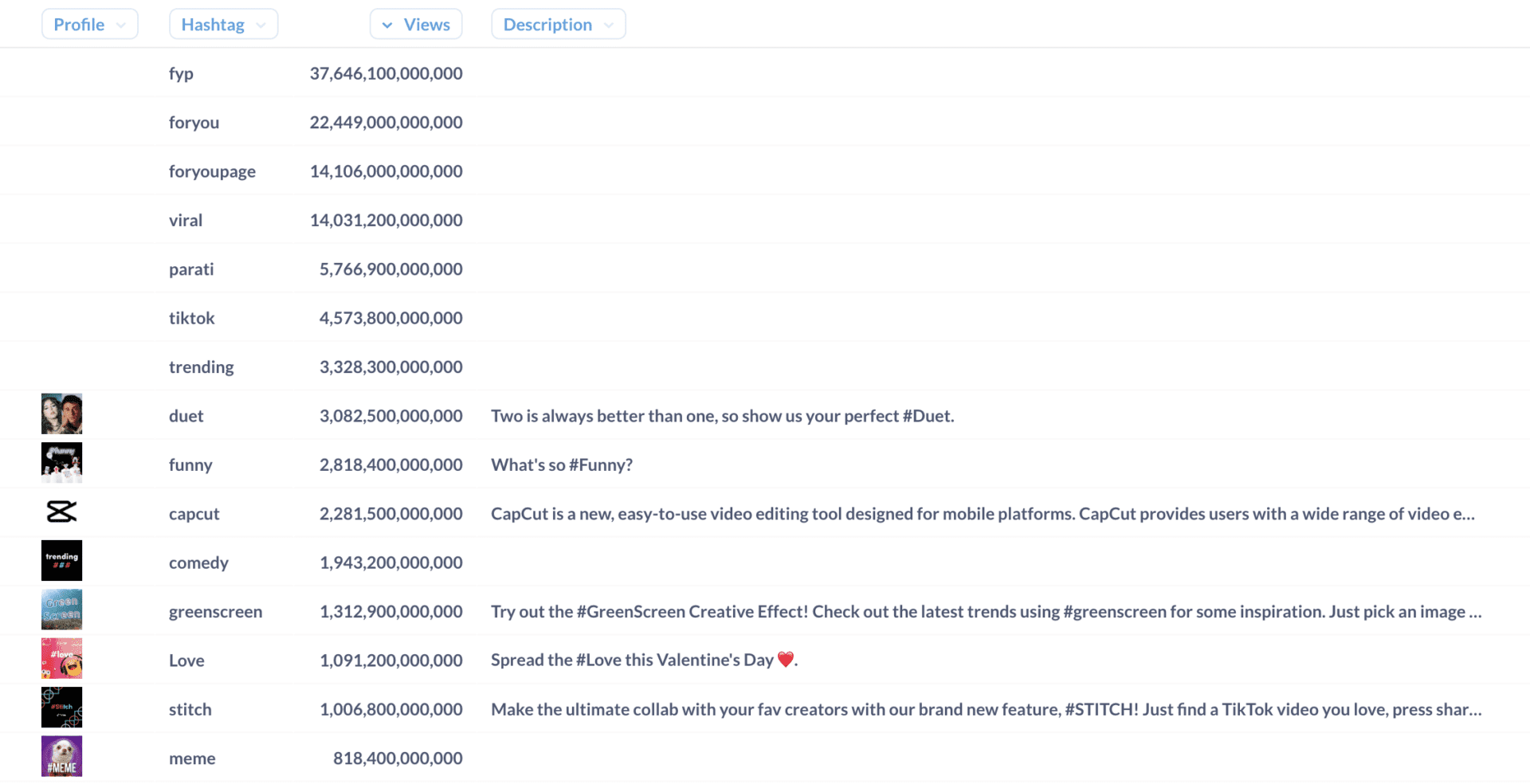The image size is (1530, 784).
Task: Click the funny profile thumbnail
Action: click(x=61, y=463)
